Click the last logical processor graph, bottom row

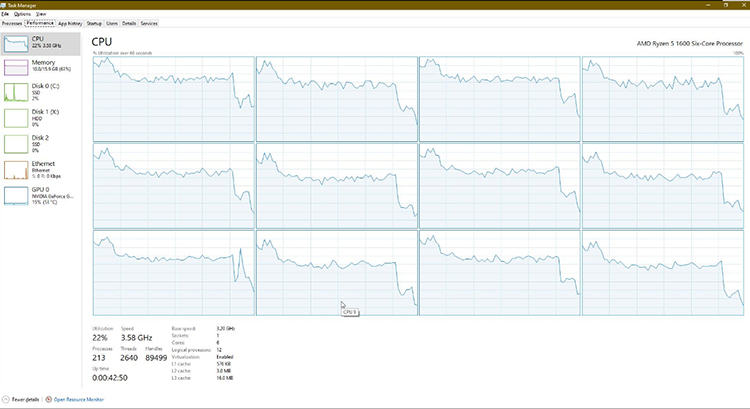coord(663,273)
